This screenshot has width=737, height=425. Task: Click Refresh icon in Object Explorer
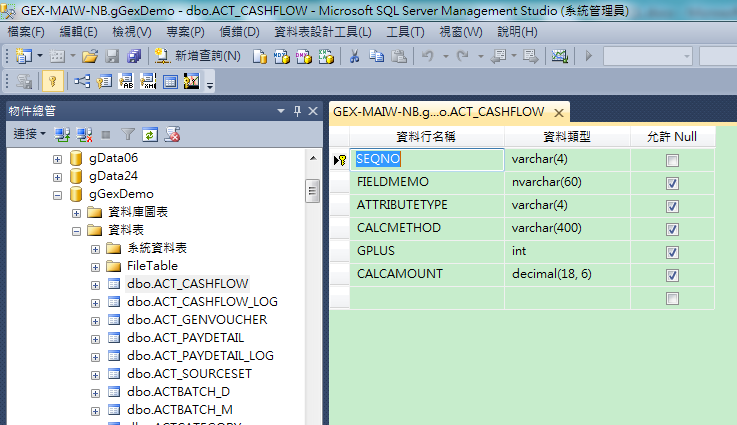tap(150, 135)
